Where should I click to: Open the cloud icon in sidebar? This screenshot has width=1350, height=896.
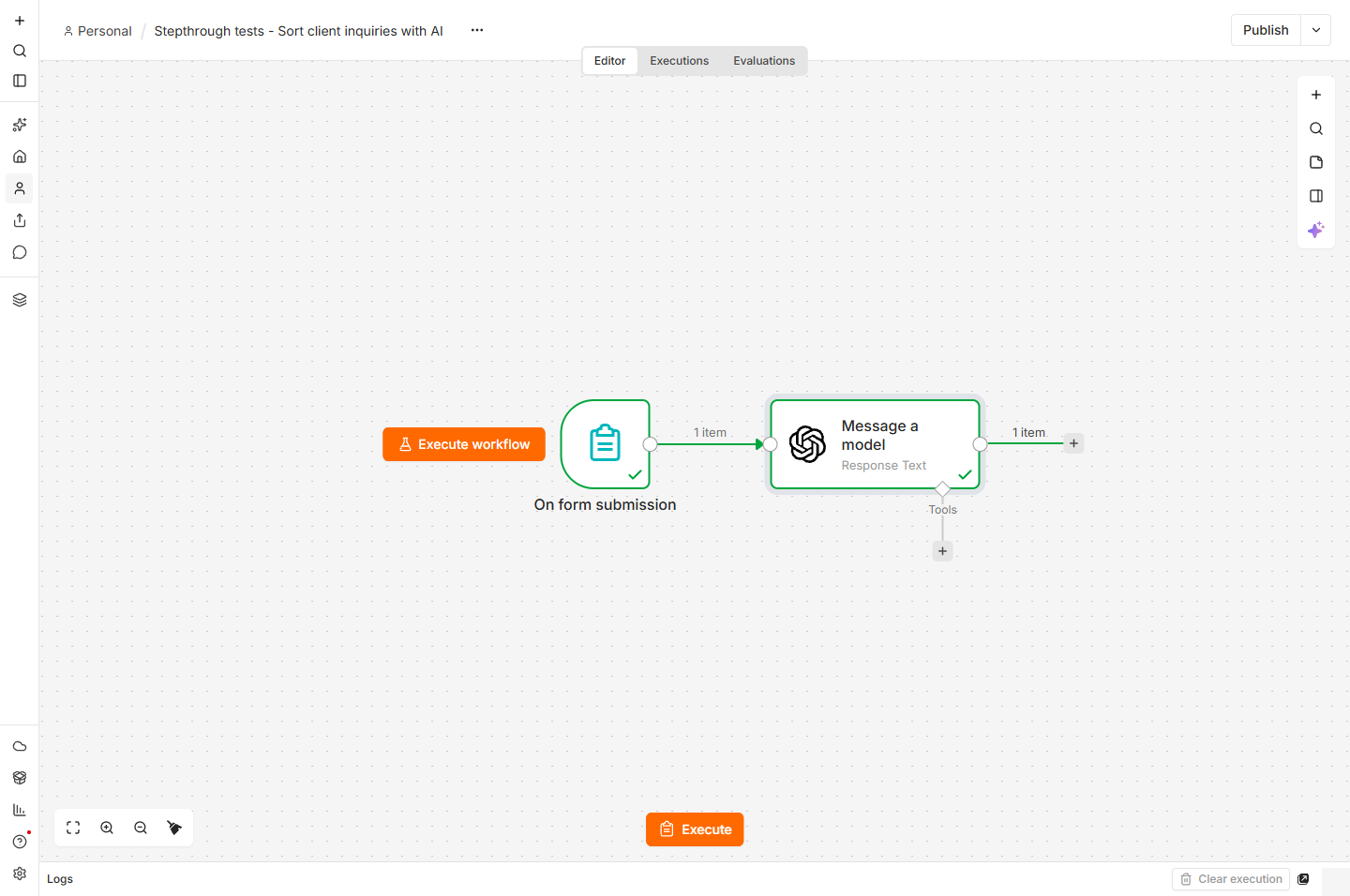click(20, 746)
